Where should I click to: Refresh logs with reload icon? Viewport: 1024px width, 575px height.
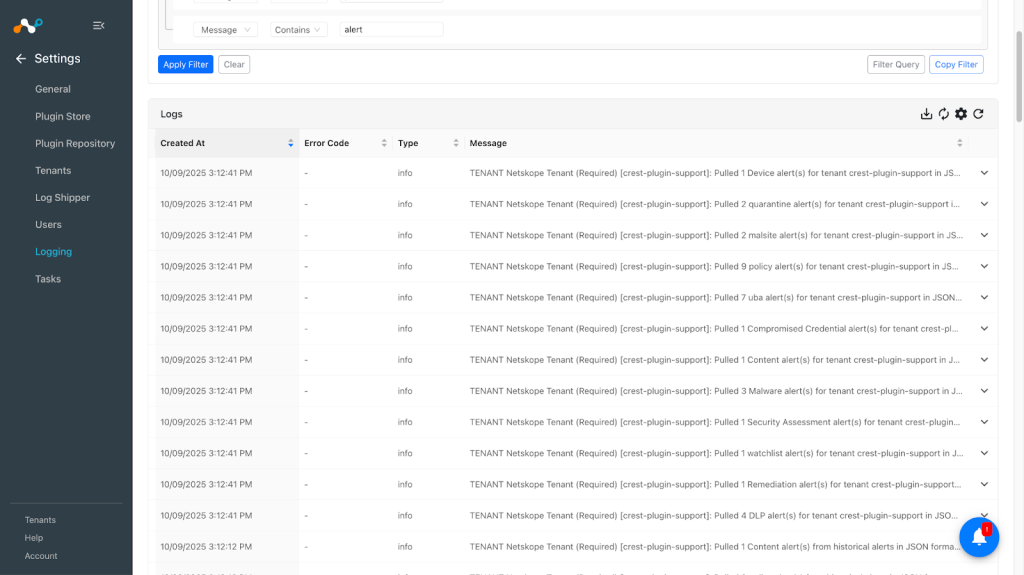click(978, 114)
